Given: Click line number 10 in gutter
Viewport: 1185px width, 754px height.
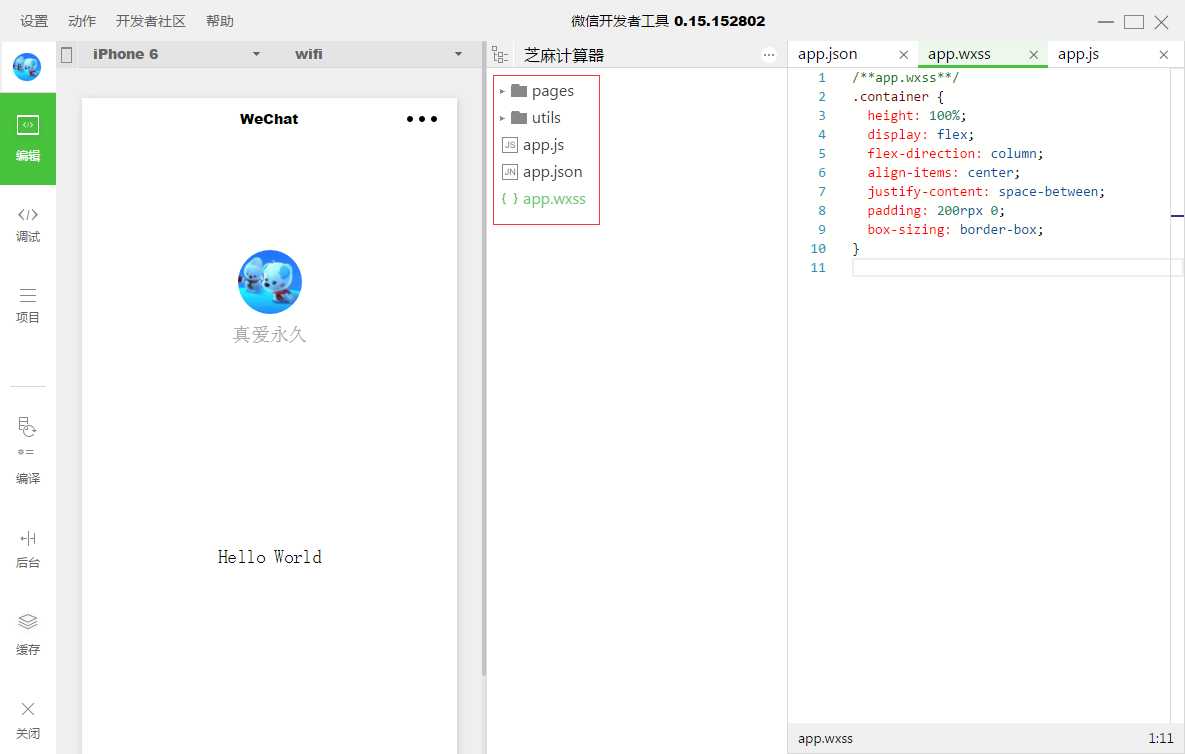Looking at the screenshot, I should point(818,249).
